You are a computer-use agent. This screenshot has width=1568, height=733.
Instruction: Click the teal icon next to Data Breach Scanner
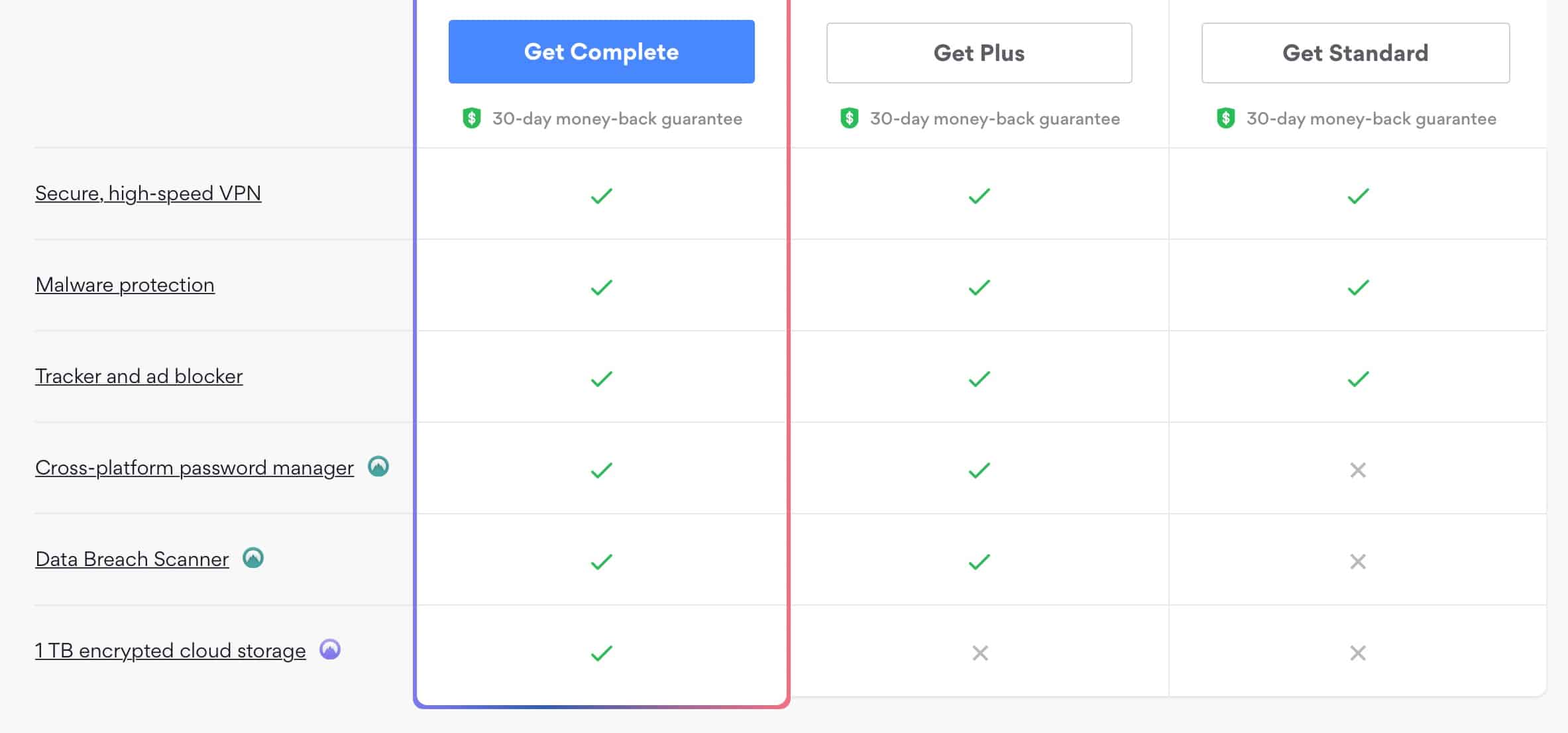[x=253, y=558]
